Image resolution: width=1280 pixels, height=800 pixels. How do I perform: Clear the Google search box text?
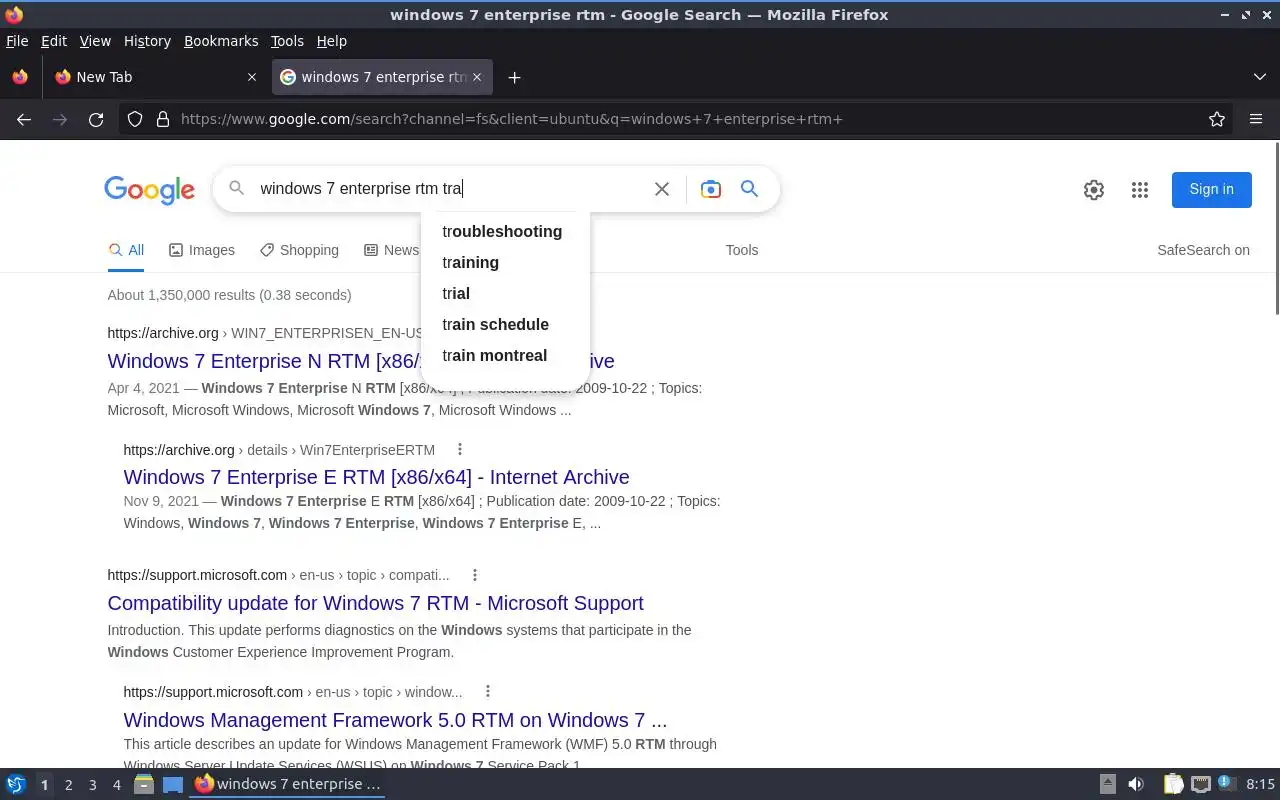click(x=662, y=189)
